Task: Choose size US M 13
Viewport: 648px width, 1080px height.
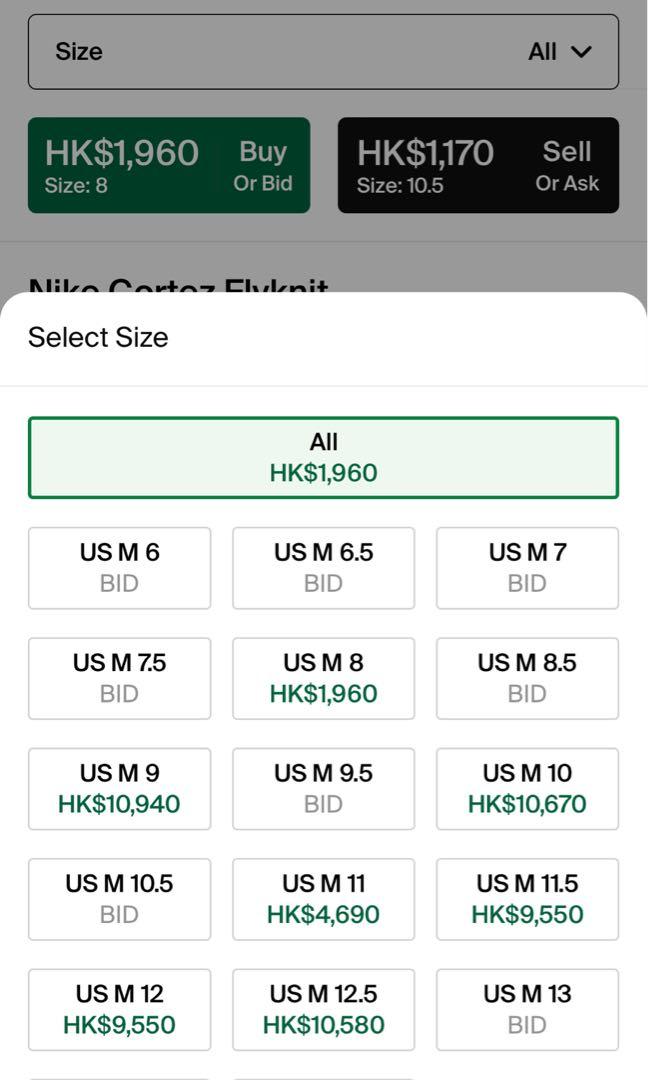Action: pyautogui.click(x=527, y=1010)
